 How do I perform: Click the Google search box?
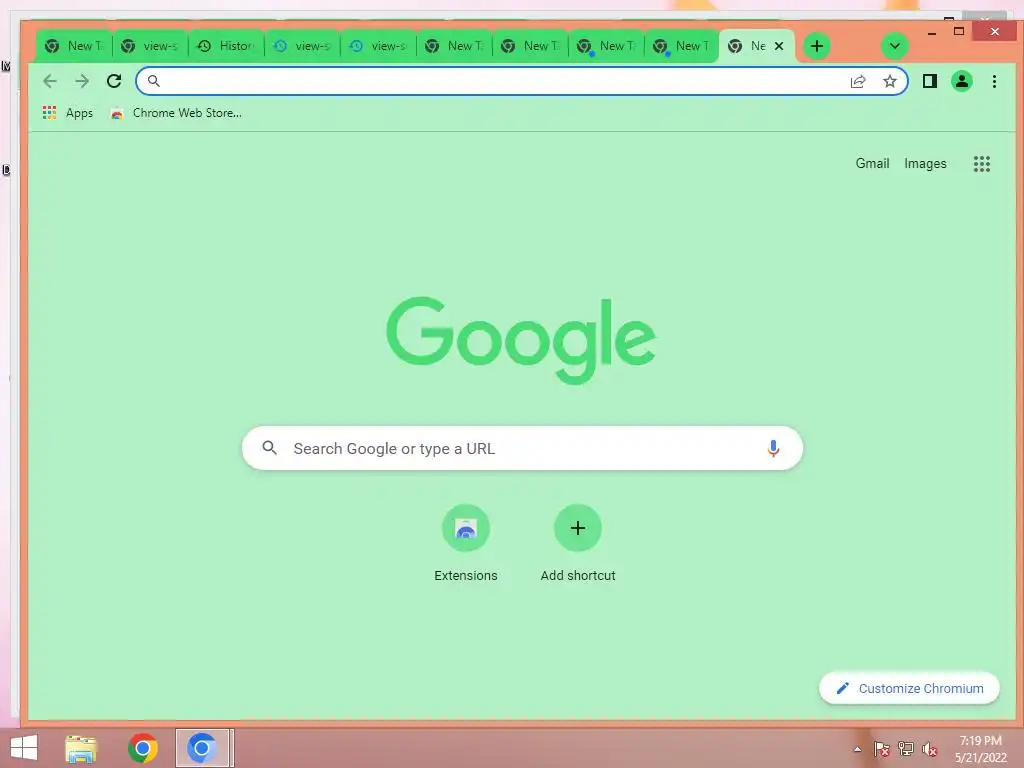point(522,448)
